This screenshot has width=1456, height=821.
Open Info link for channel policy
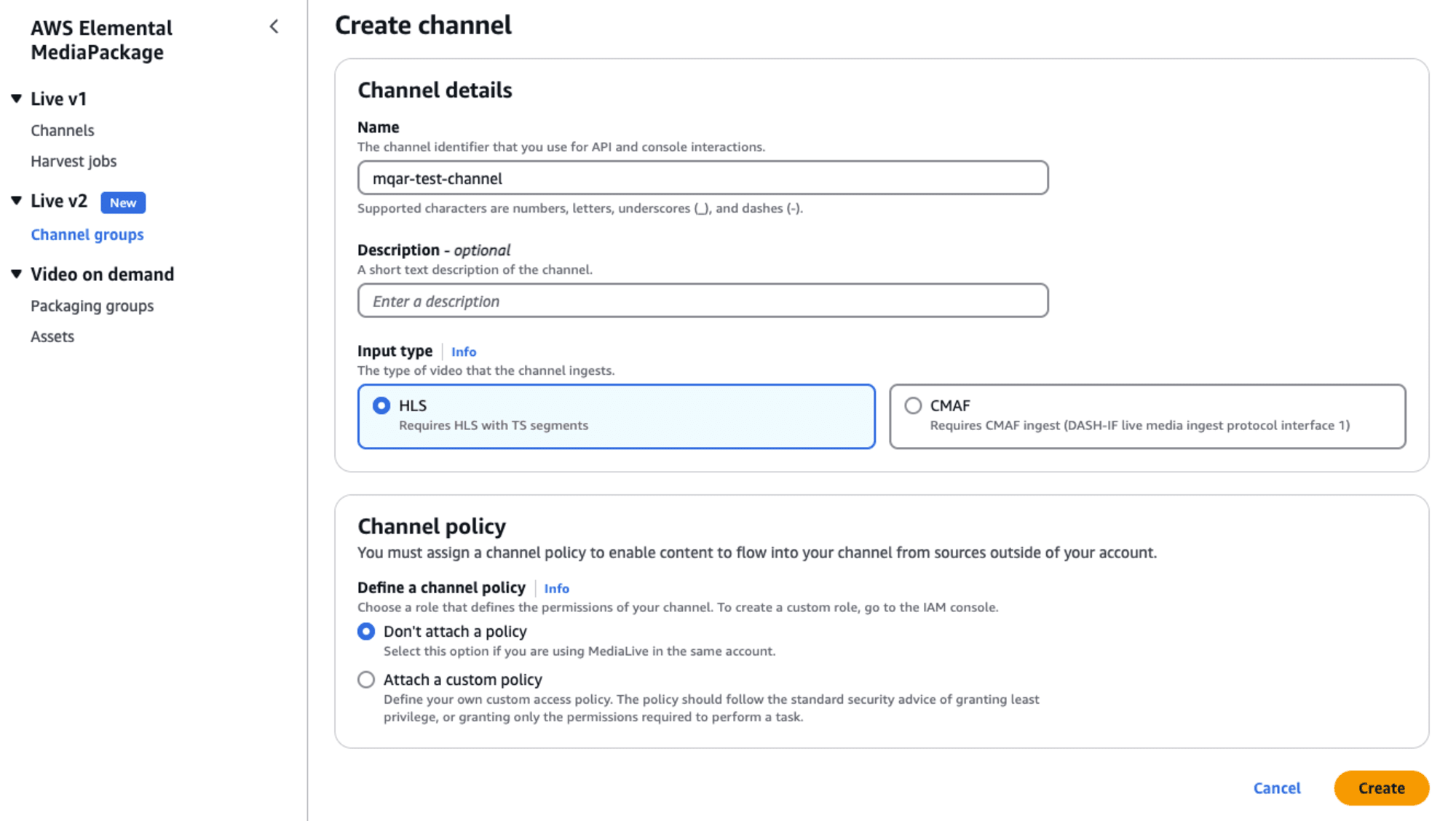[x=557, y=588]
